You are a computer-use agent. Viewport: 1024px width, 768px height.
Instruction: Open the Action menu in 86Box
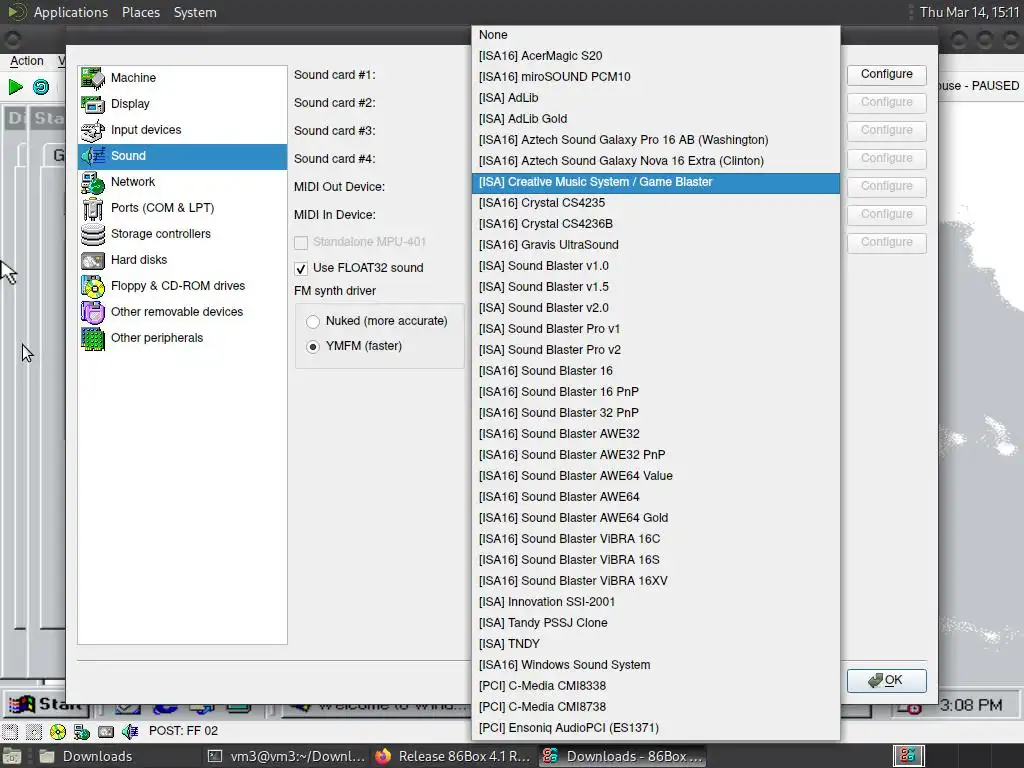click(x=27, y=61)
